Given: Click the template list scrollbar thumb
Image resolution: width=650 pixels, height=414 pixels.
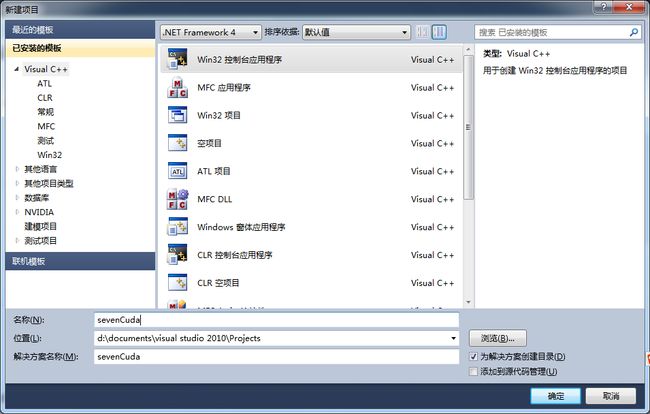Looking at the screenshot, I should [468, 127].
